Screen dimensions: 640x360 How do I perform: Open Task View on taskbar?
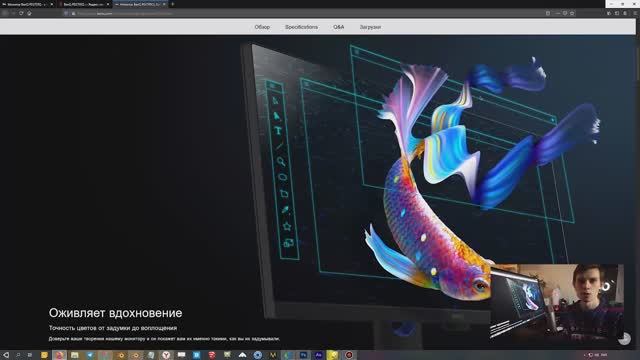(29, 355)
